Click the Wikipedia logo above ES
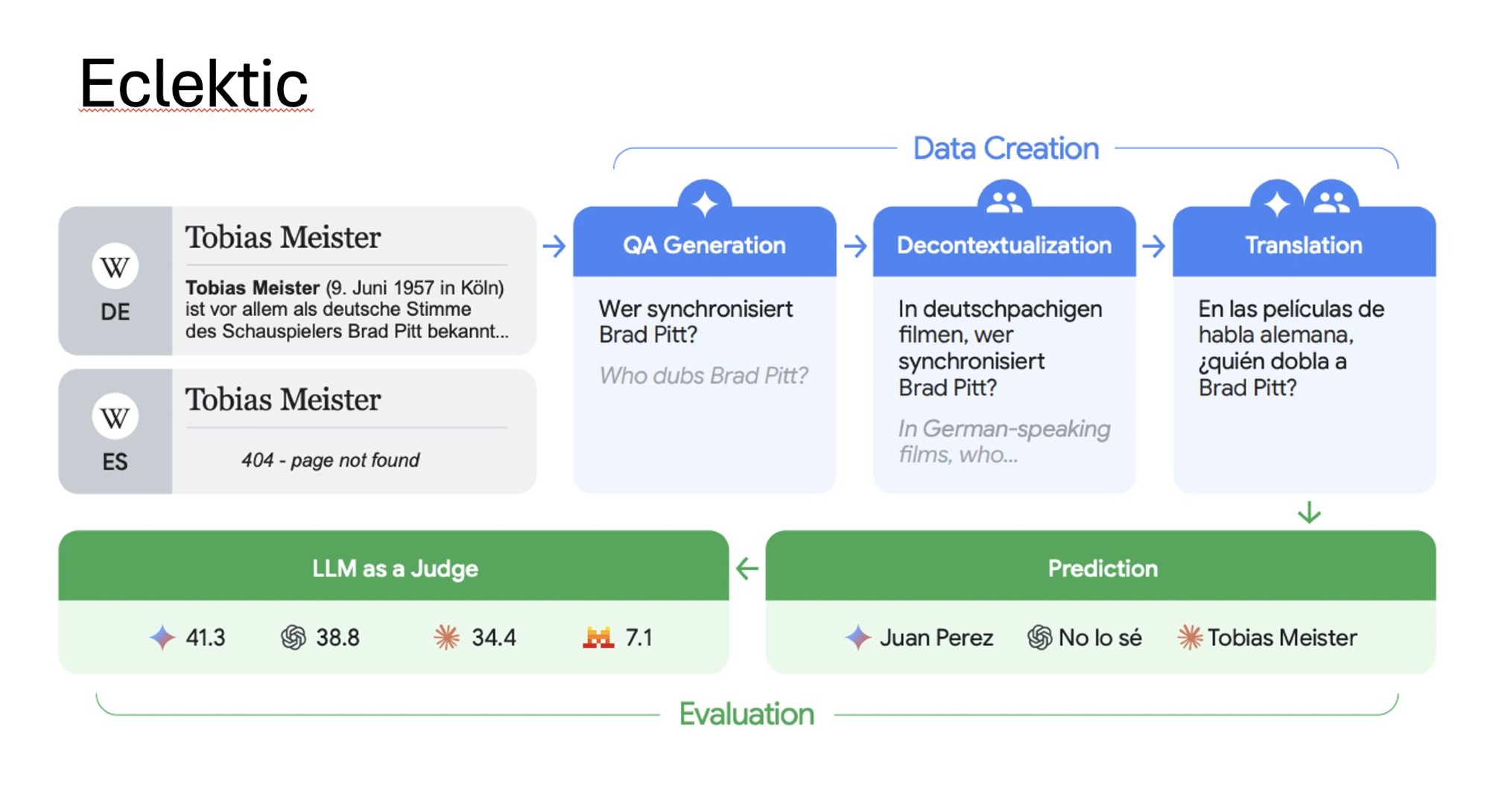The image size is (1490, 812). pyautogui.click(x=115, y=417)
